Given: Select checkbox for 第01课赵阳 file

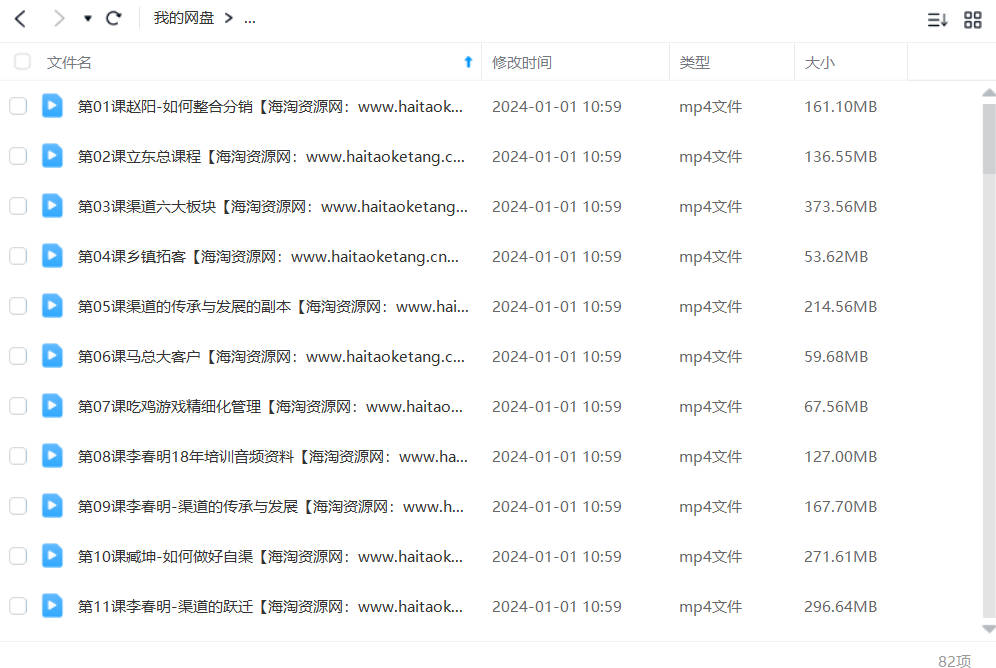Looking at the screenshot, I should coord(18,106).
